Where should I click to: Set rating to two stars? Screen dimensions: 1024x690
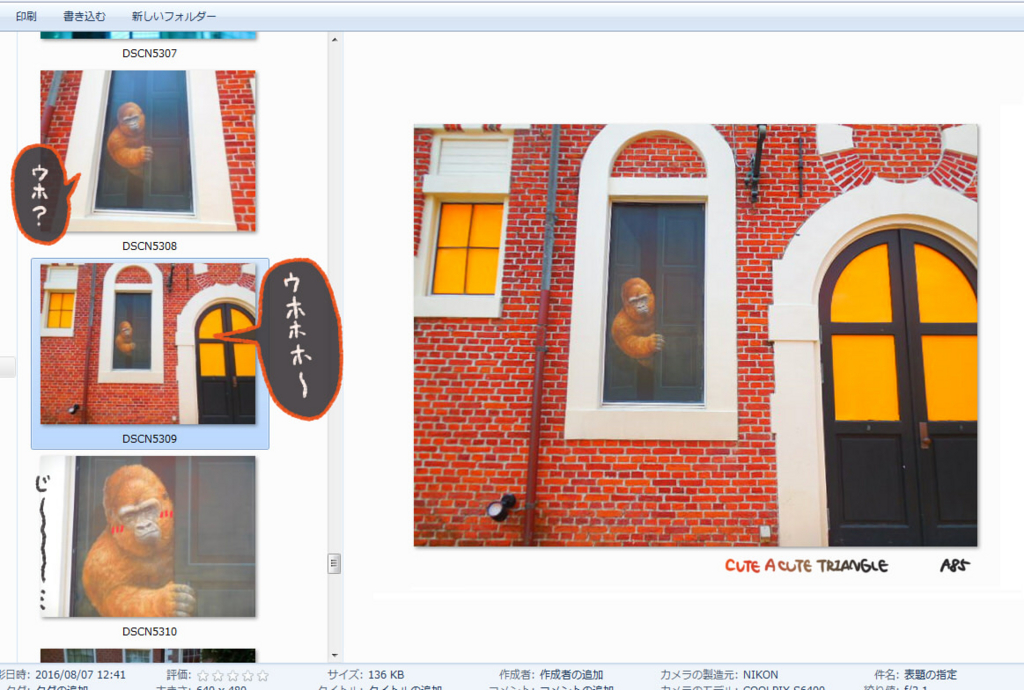click(x=218, y=676)
